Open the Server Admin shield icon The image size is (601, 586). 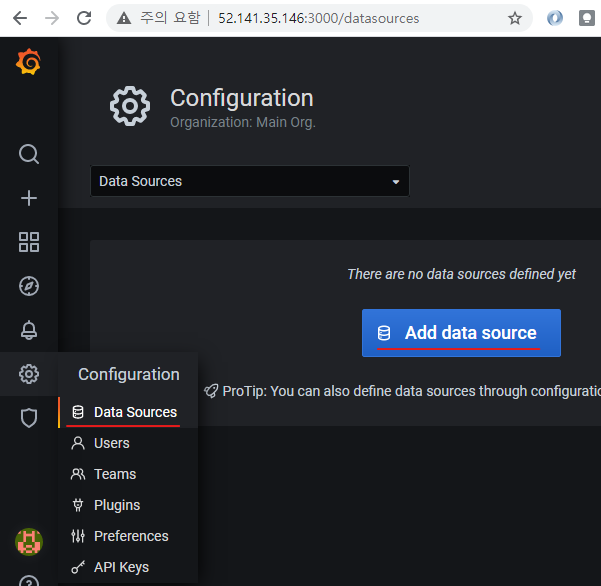(29, 418)
